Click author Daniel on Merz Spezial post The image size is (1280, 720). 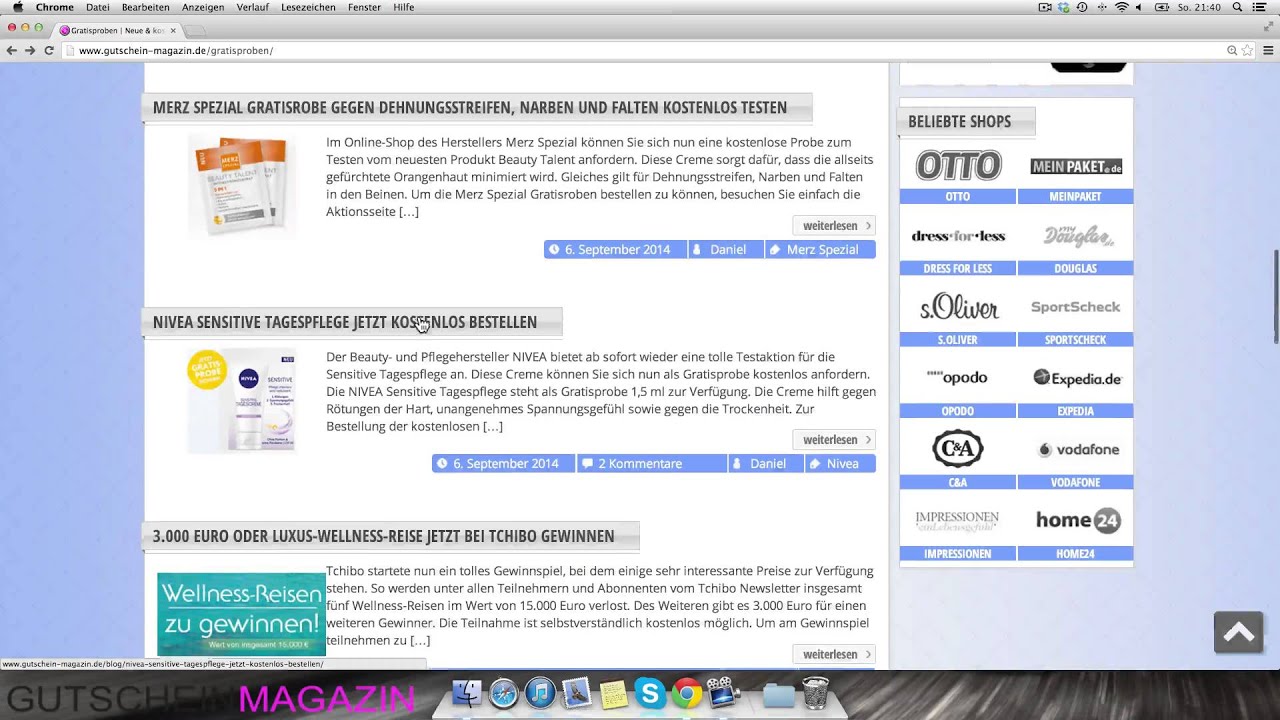(727, 249)
